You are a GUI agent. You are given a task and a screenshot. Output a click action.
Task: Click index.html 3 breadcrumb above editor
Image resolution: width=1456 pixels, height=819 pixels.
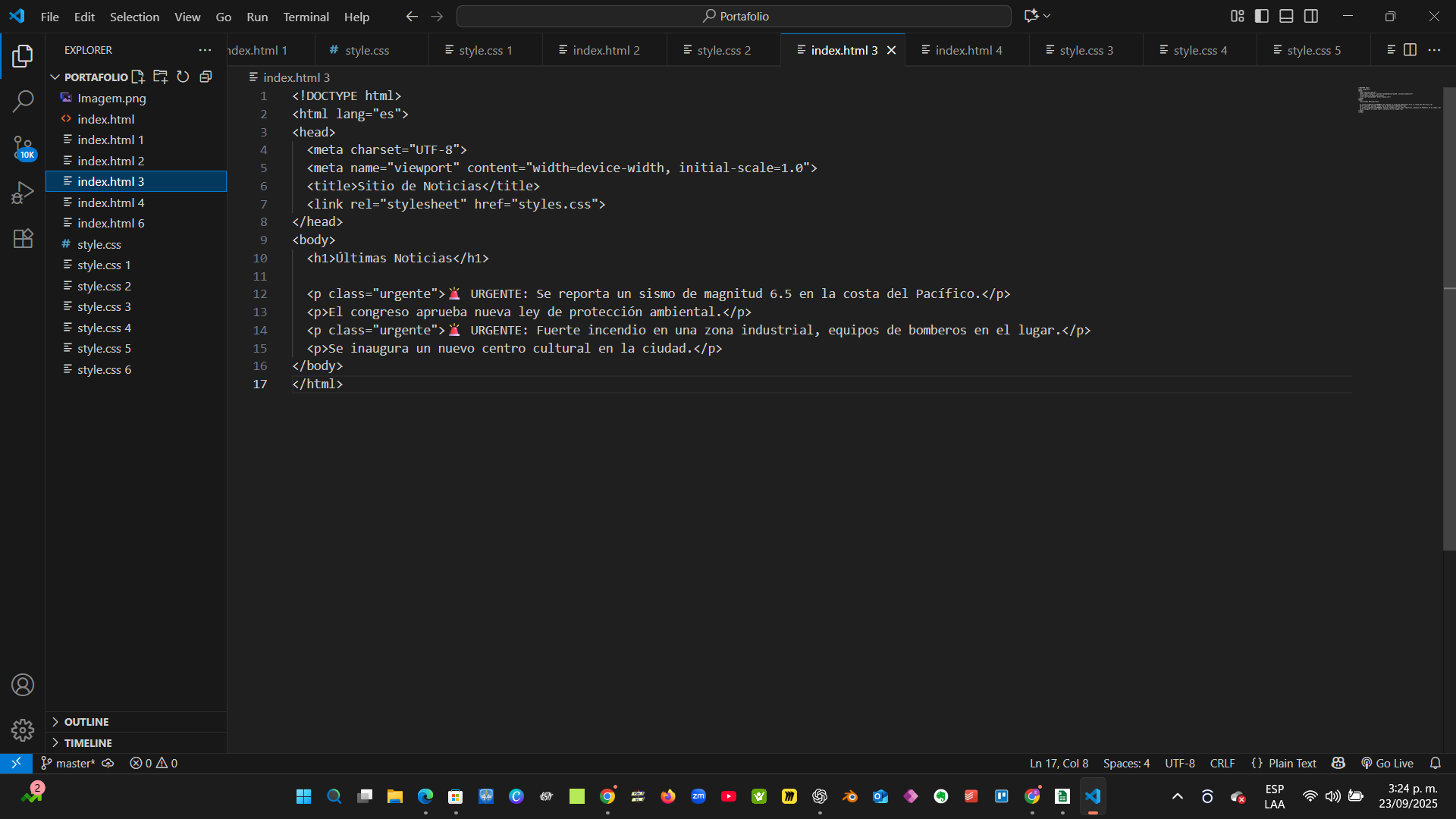point(290,77)
